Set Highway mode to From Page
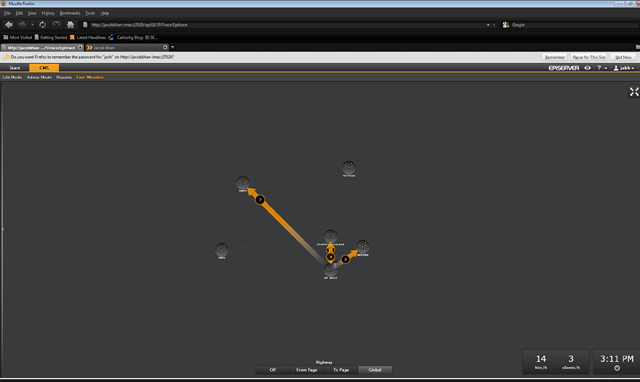 click(307, 370)
